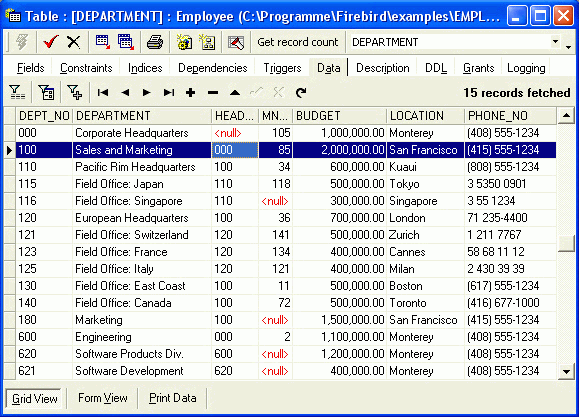Click scrollbar down arrow in data grid
579x417 pixels.
[x=566, y=371]
